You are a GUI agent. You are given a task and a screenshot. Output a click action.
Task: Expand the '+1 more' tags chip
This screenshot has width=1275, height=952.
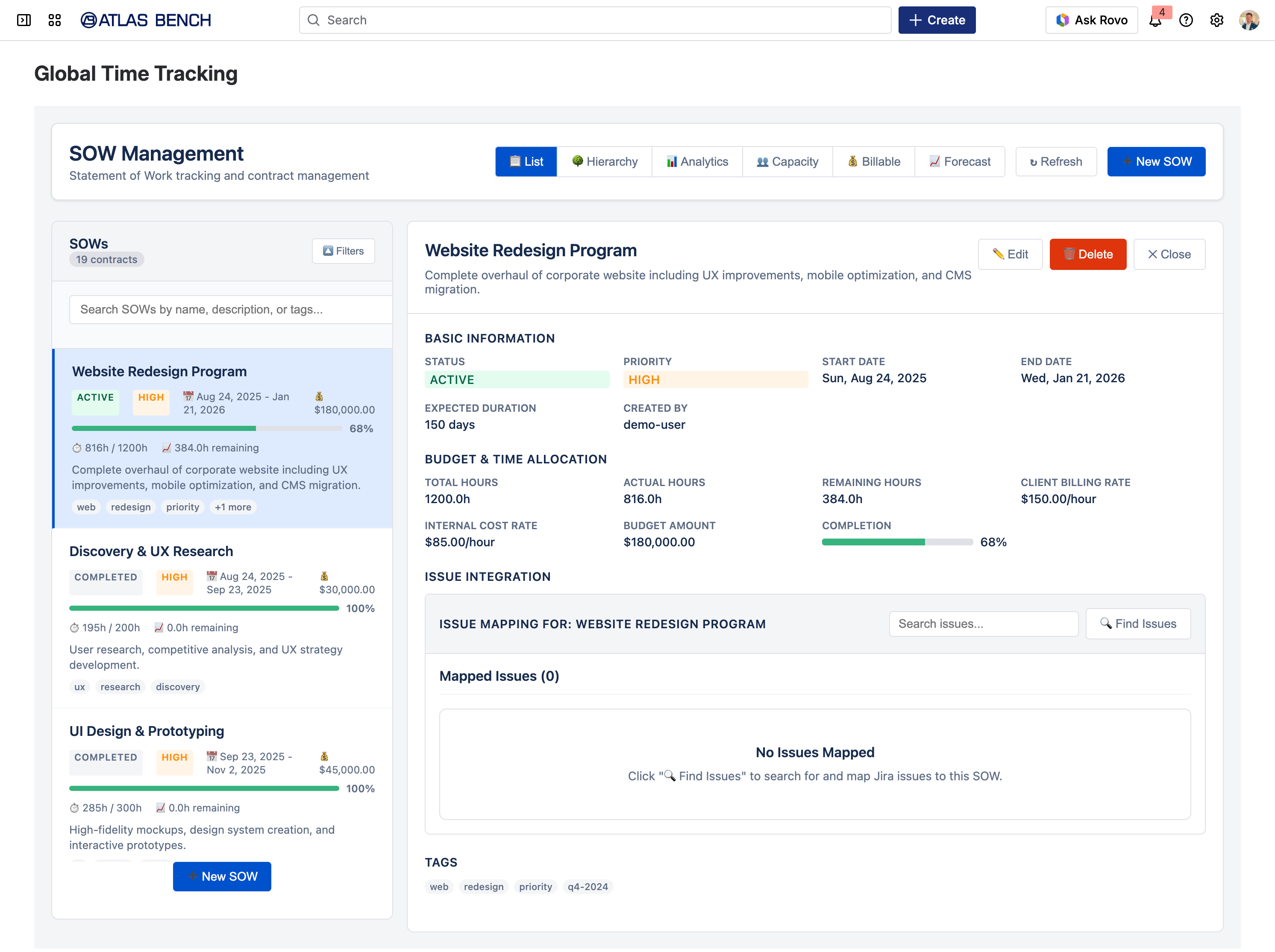233,507
